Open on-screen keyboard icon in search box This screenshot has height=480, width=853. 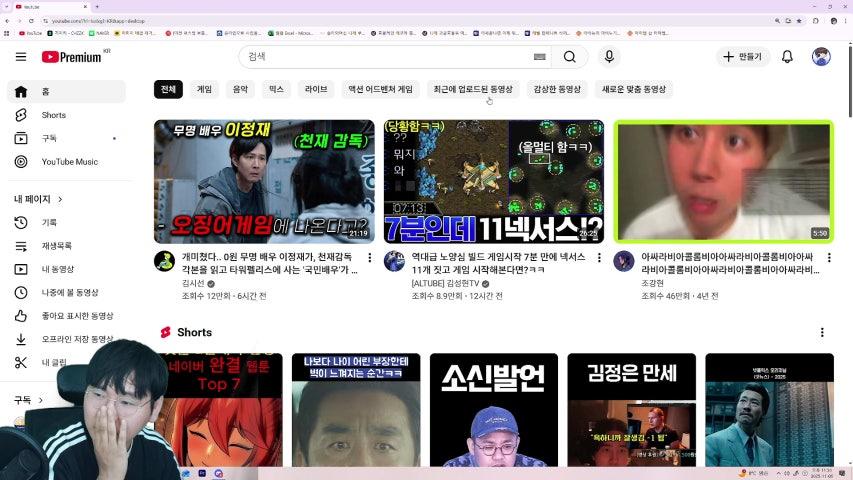(540, 57)
